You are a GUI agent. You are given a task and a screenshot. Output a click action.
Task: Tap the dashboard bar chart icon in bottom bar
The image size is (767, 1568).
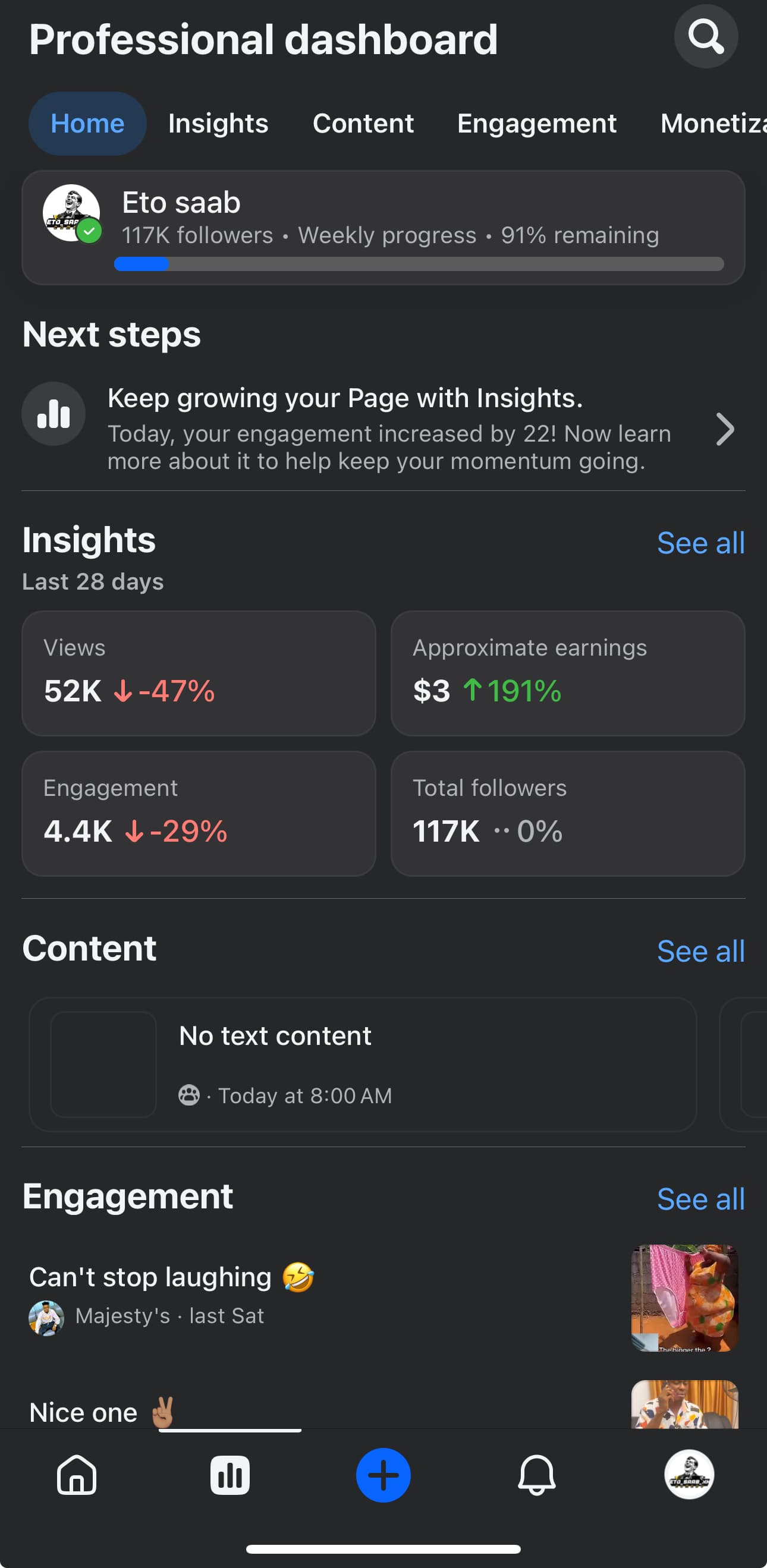(230, 1475)
